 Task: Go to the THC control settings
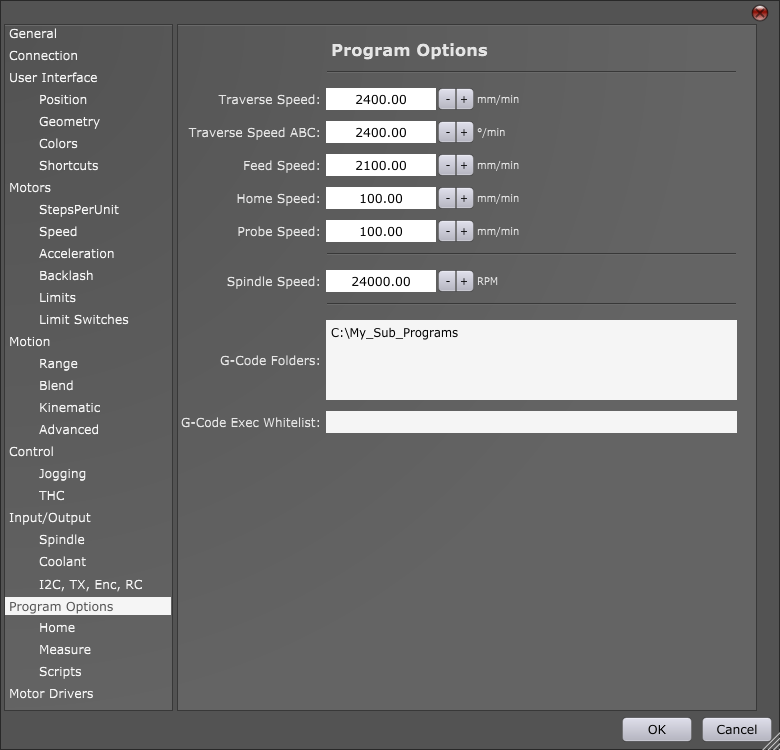[52, 495]
